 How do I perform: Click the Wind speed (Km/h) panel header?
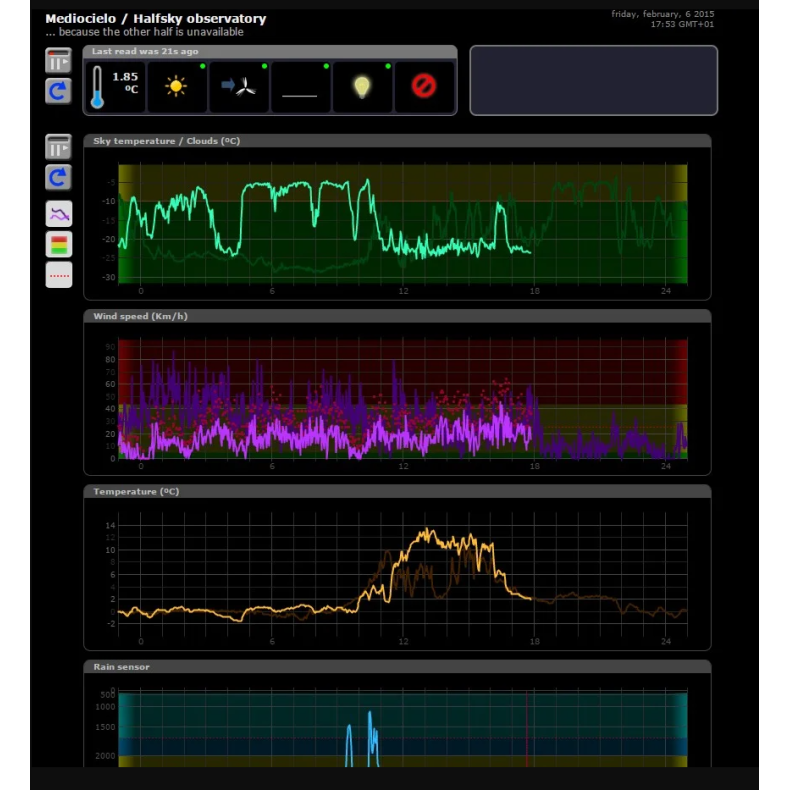pos(396,316)
